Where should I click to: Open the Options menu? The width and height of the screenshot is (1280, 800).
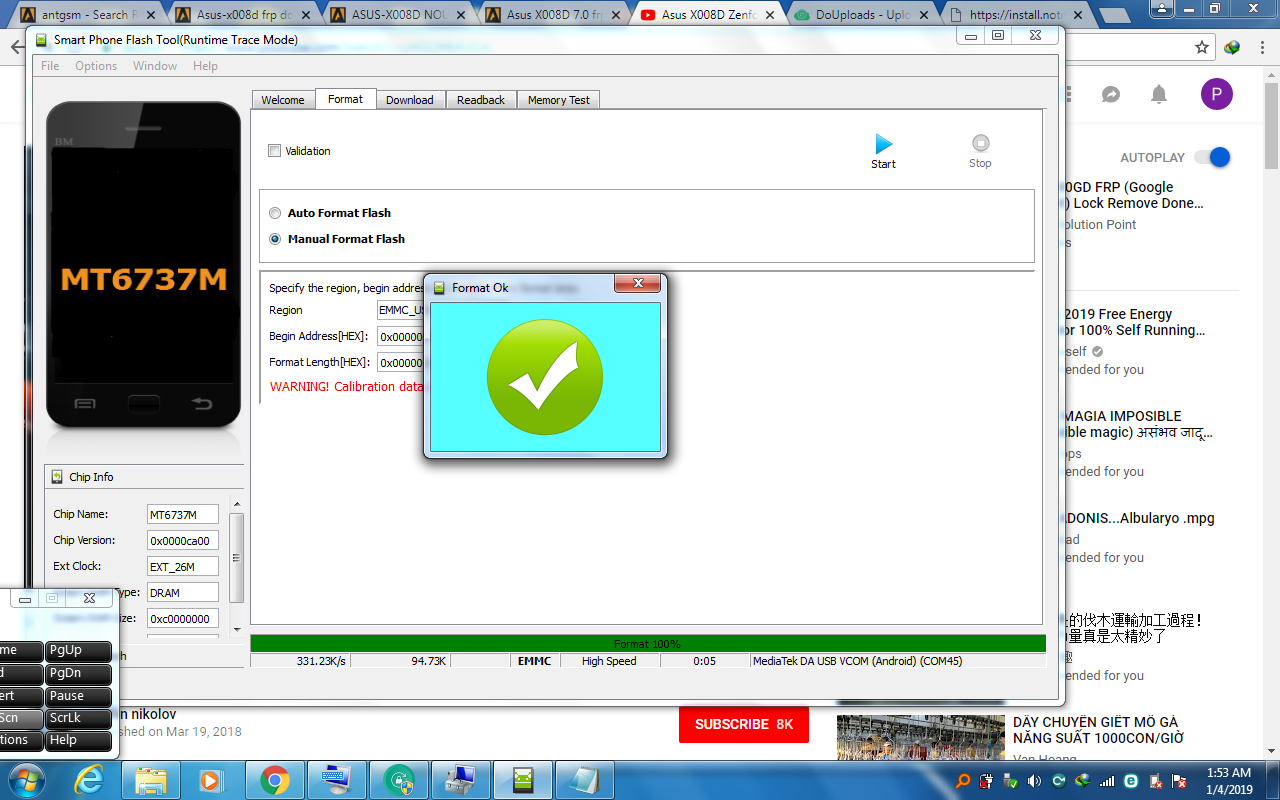pyautogui.click(x=96, y=66)
